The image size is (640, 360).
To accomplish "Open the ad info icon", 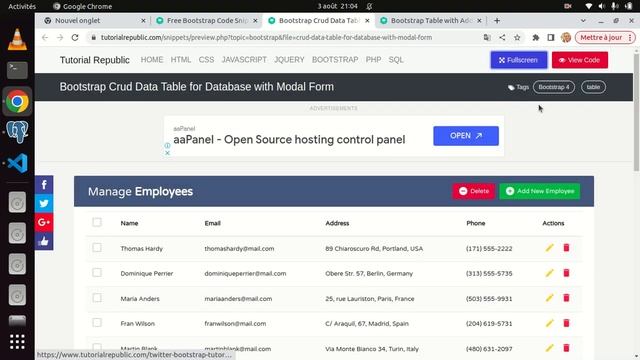I will (167, 145).
